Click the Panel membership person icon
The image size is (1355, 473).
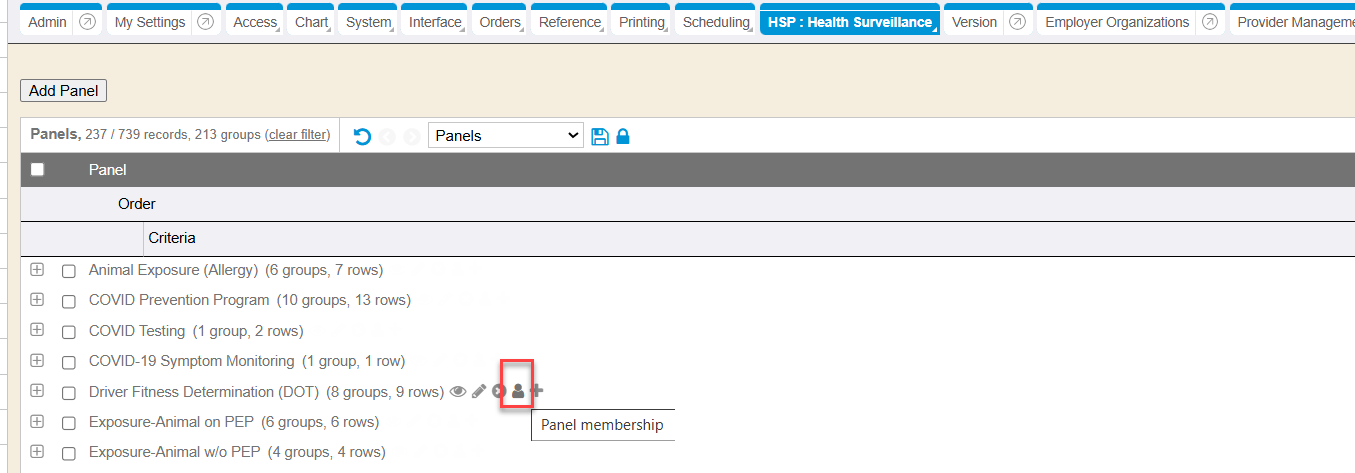[x=517, y=392]
